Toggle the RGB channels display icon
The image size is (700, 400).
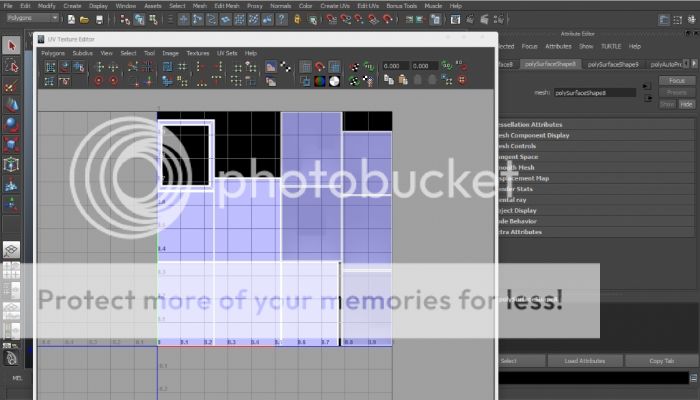(320, 81)
